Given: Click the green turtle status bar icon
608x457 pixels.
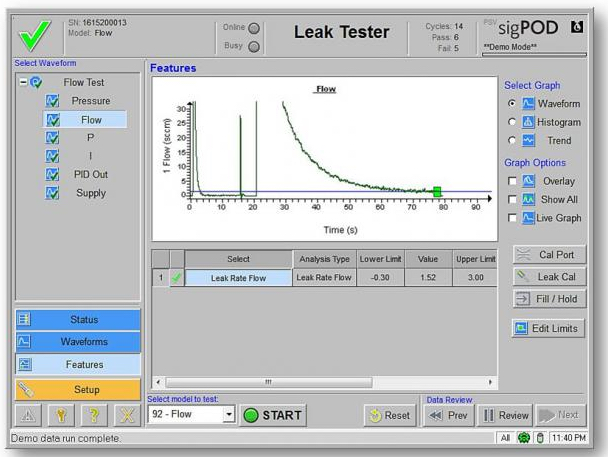Looking at the screenshot, I should click(x=524, y=438).
